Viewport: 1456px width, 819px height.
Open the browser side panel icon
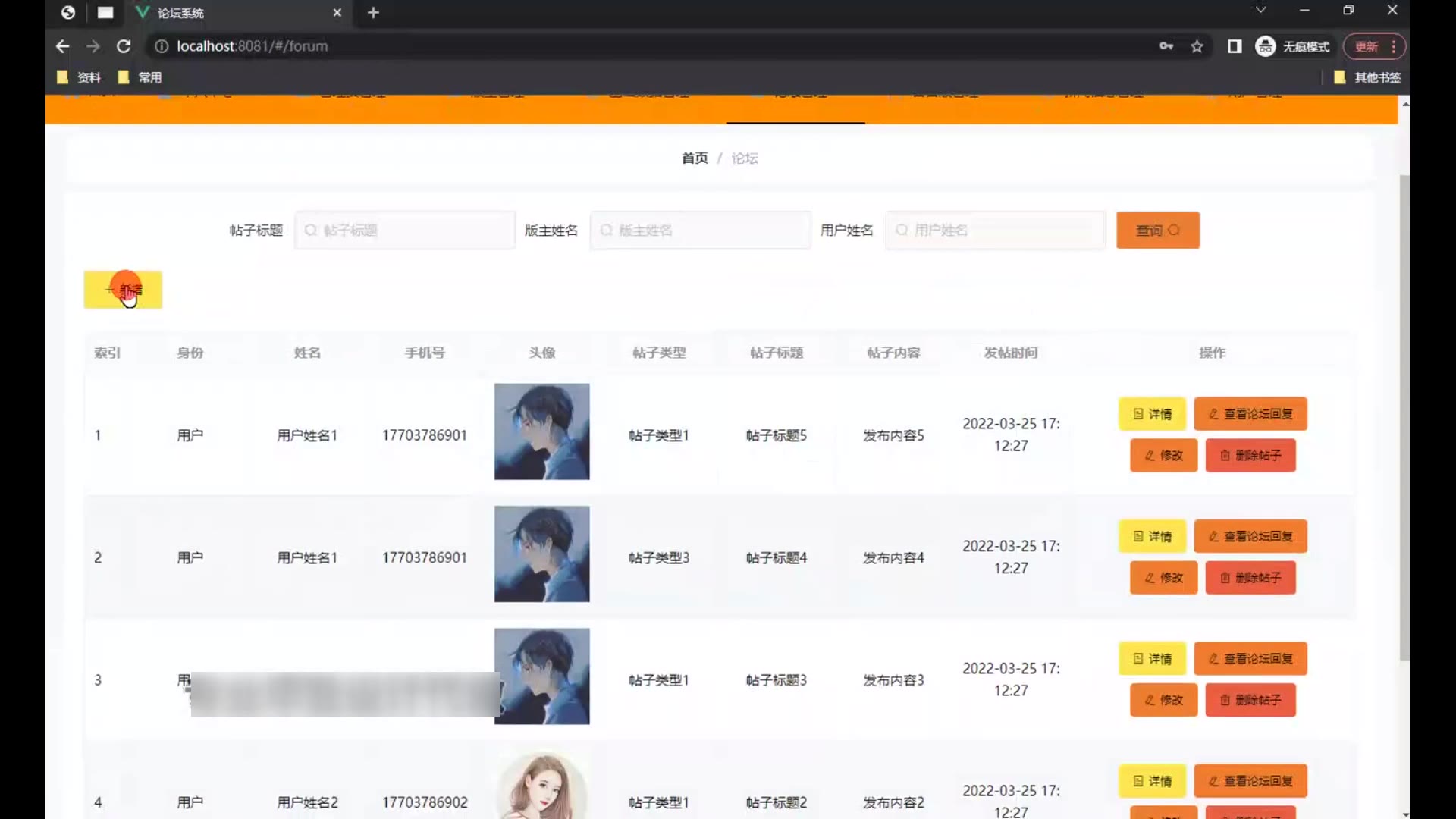coord(1235,46)
